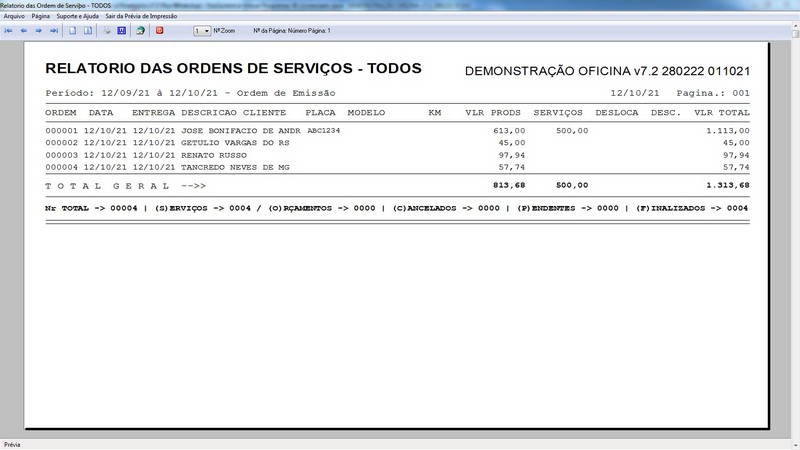Click the MODELO column header

pyautogui.click(x=366, y=113)
